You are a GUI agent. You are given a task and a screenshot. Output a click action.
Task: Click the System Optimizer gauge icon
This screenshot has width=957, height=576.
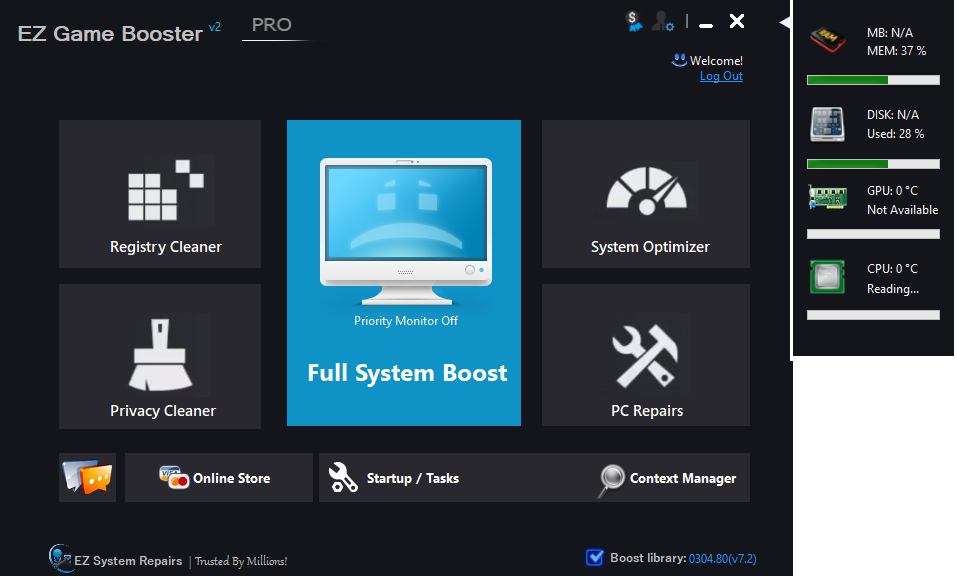646,190
